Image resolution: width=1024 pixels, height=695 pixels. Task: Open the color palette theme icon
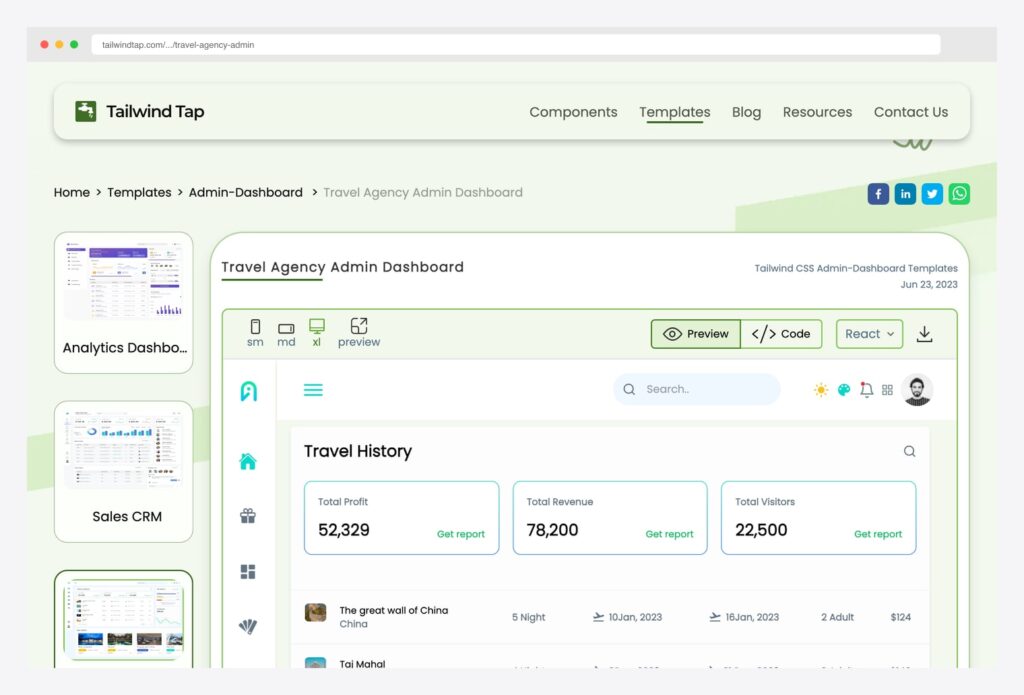pyautogui.click(x=844, y=390)
